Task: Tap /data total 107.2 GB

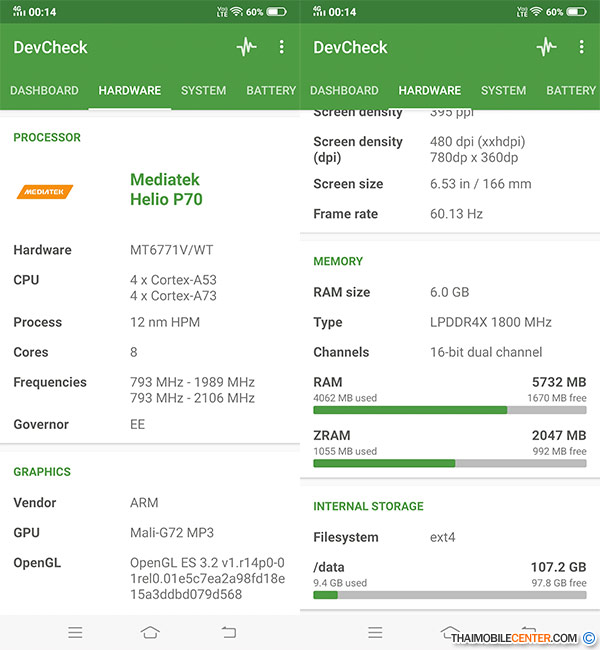Action: click(x=559, y=567)
